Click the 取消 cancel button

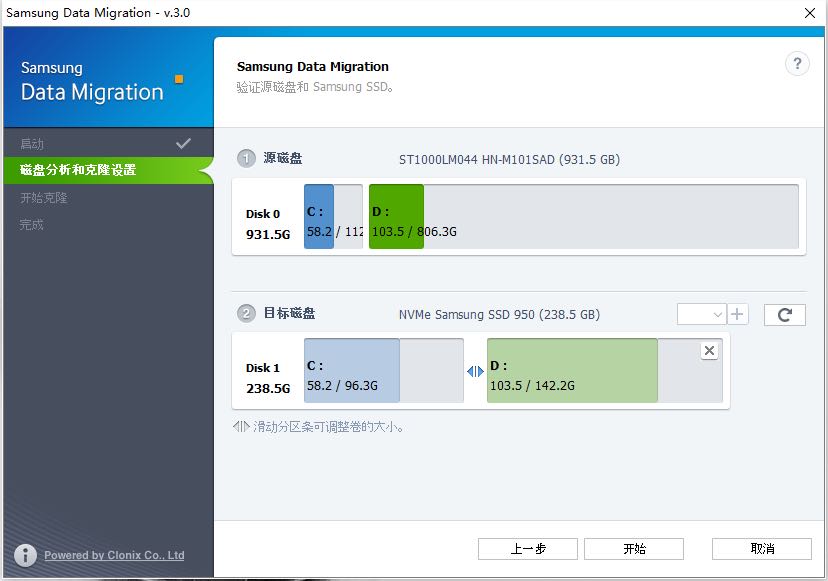pos(761,549)
